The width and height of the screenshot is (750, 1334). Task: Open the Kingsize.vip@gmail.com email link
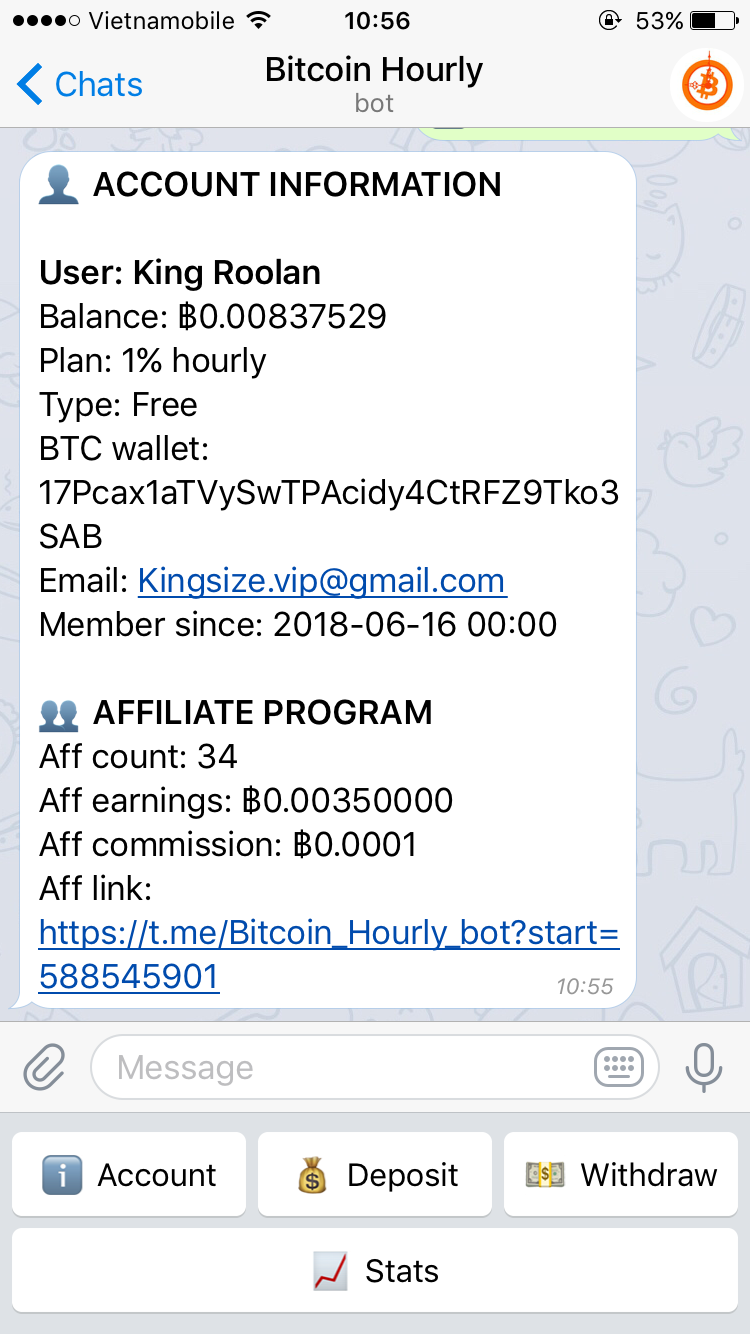click(x=322, y=581)
